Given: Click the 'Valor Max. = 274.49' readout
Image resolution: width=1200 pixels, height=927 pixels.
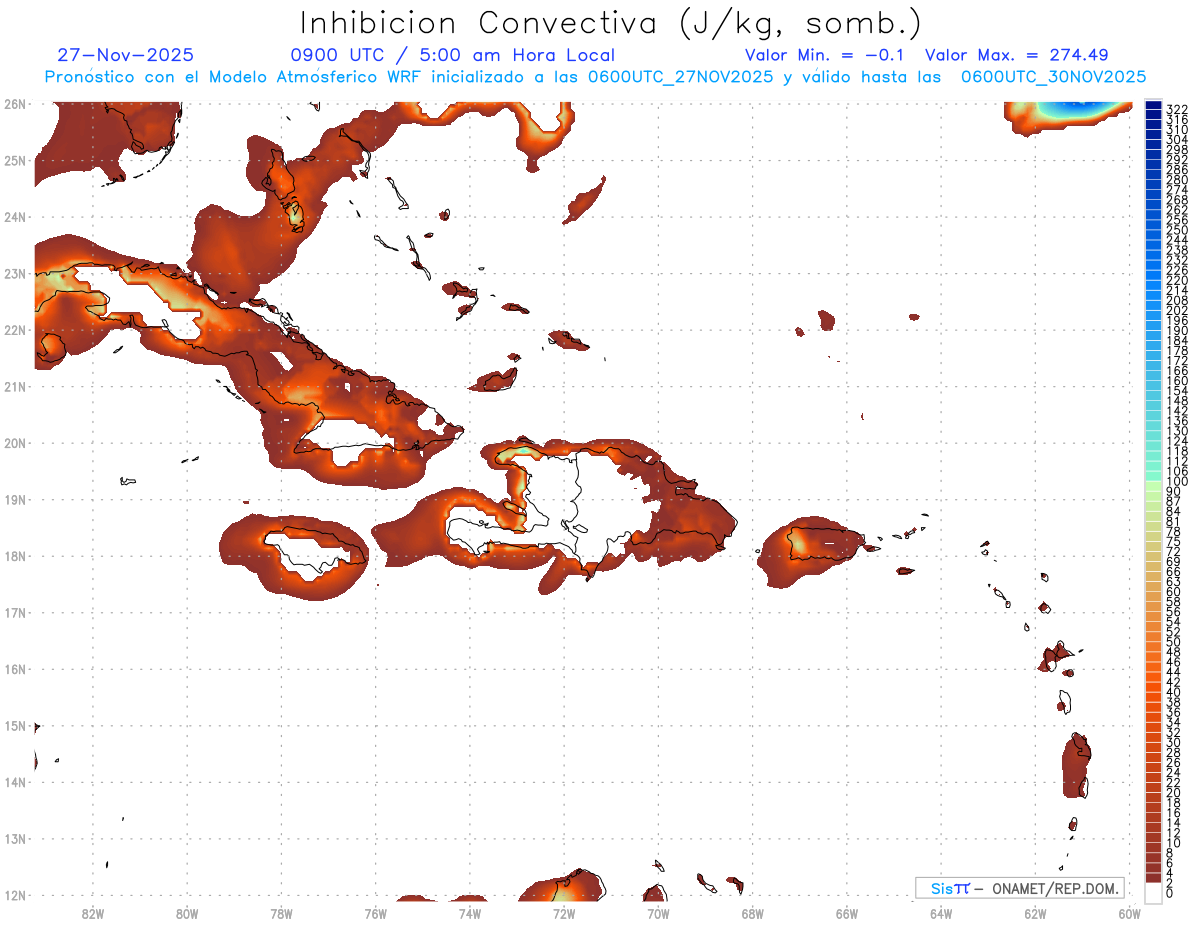Looking at the screenshot, I should click(x=1016, y=55).
